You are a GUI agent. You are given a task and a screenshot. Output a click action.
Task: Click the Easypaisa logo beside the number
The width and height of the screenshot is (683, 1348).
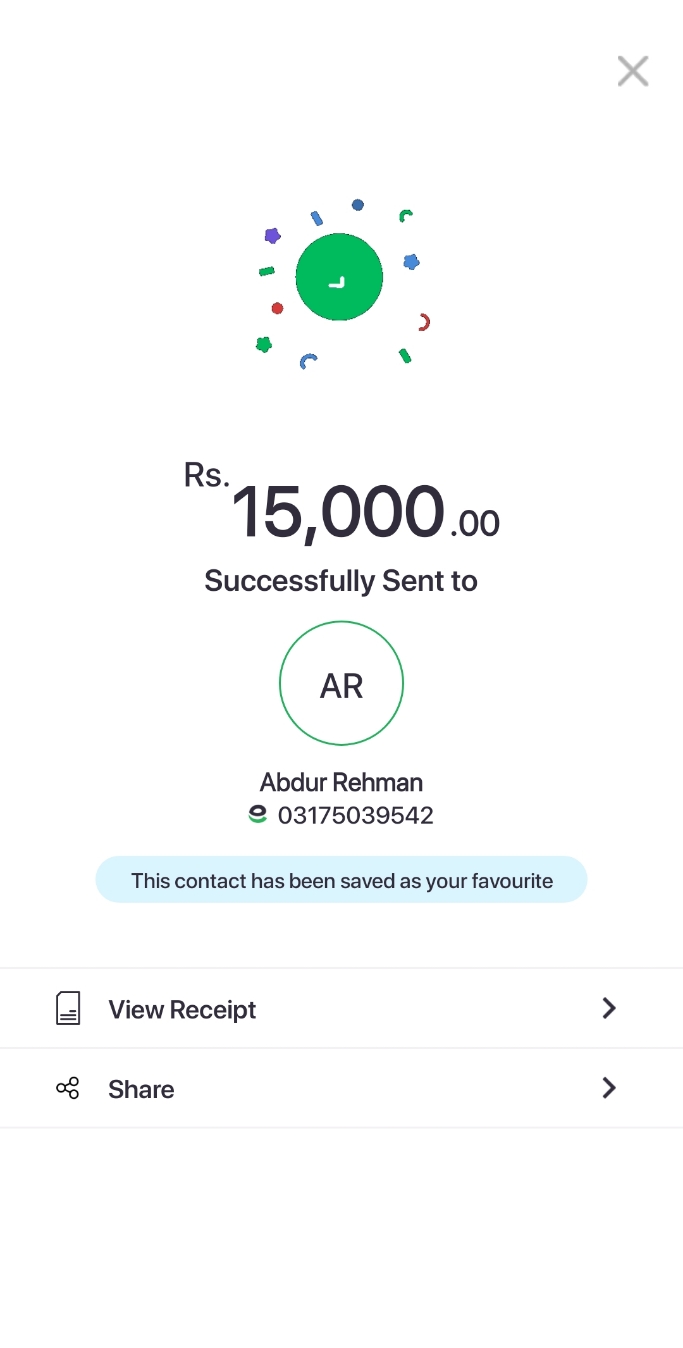(x=258, y=815)
